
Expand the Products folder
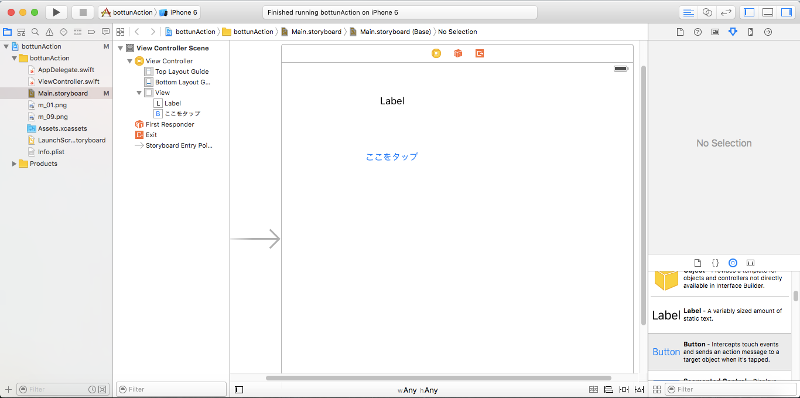tap(14, 164)
